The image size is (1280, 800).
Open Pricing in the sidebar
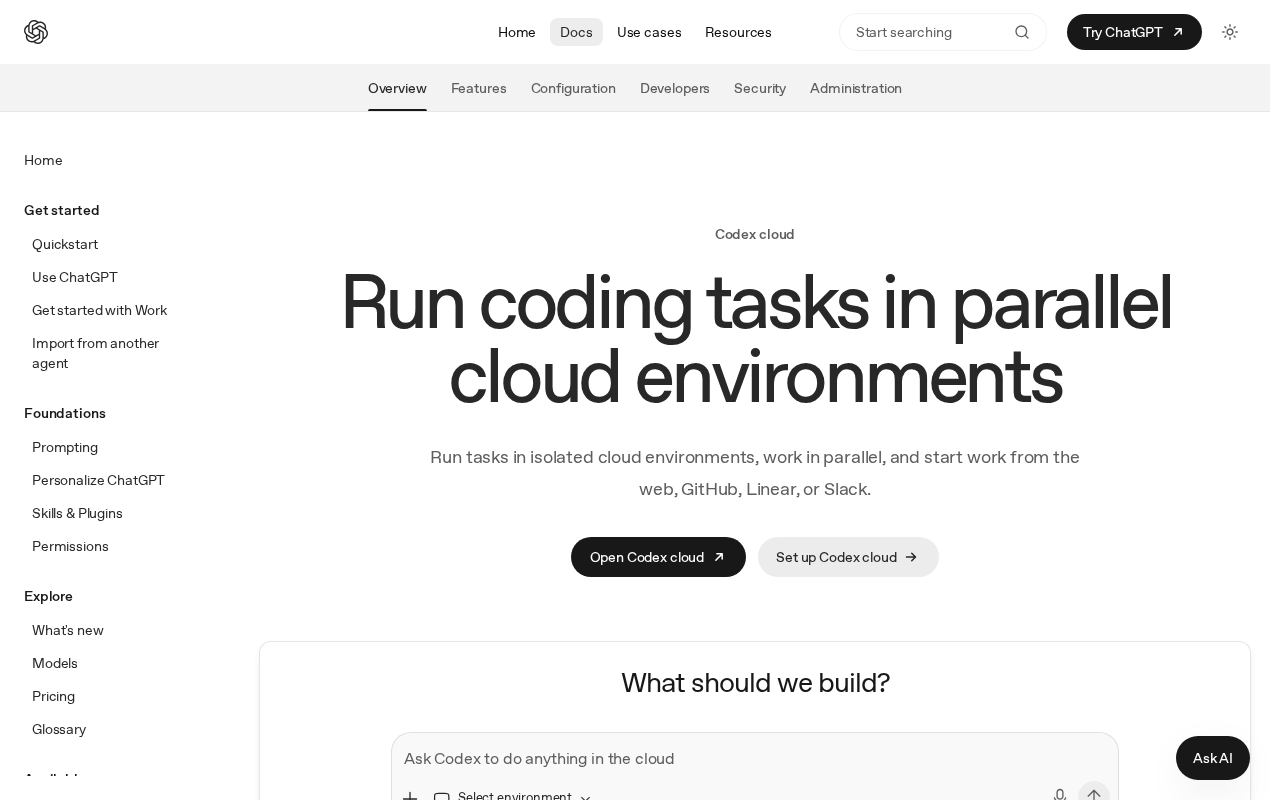53,696
